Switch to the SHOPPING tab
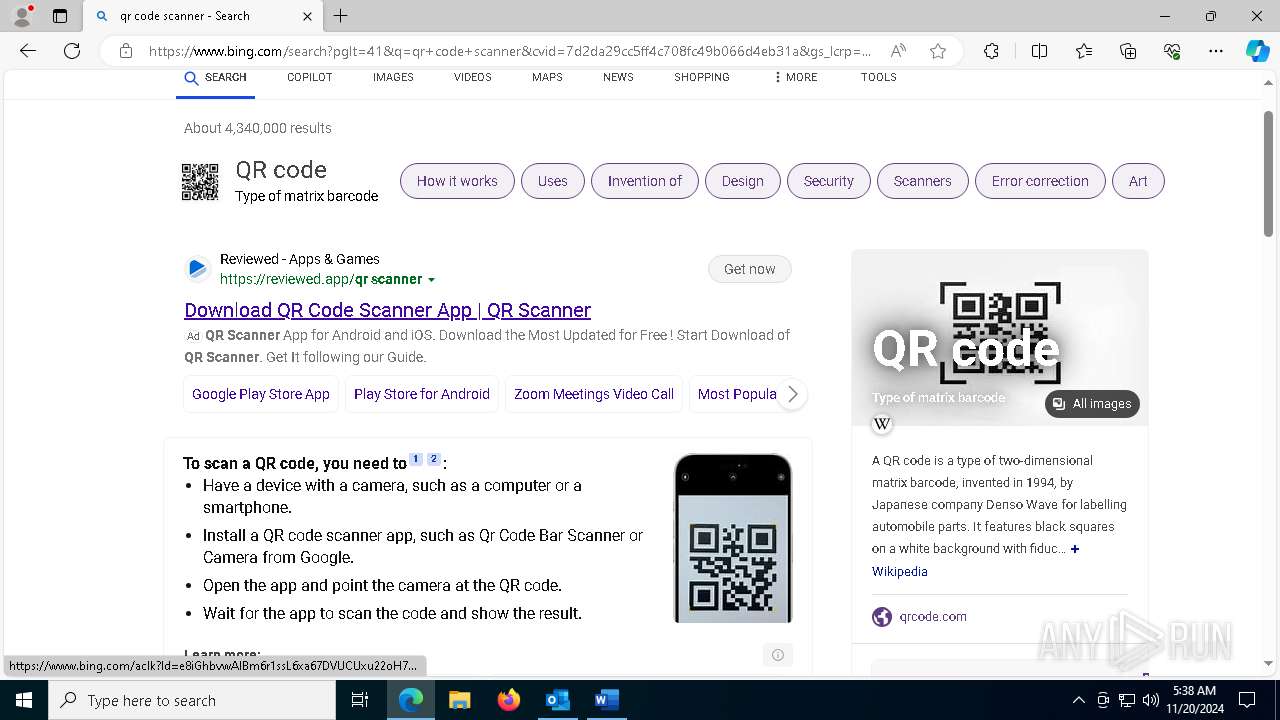 pyautogui.click(x=701, y=78)
